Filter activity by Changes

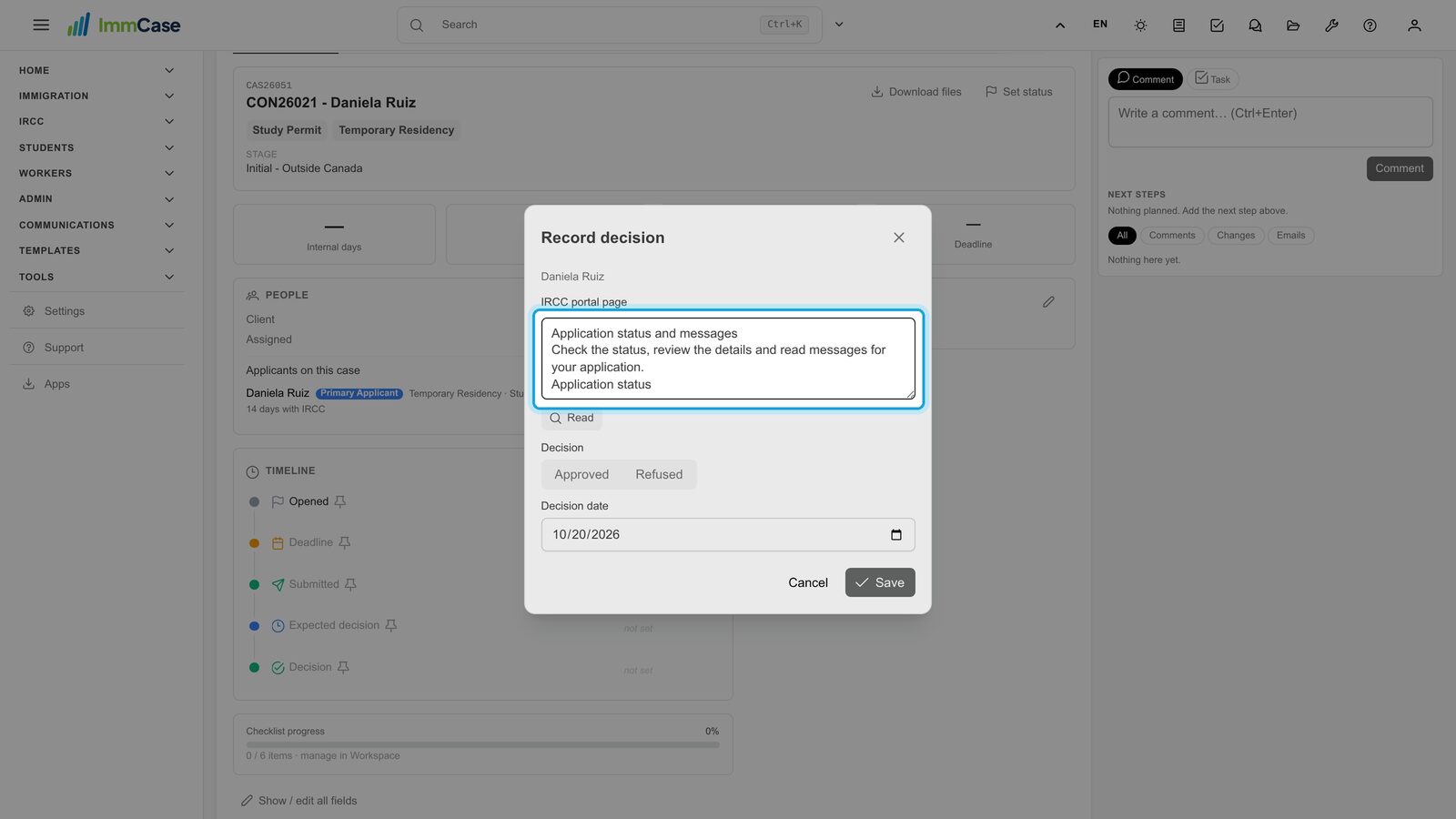[x=1236, y=236]
